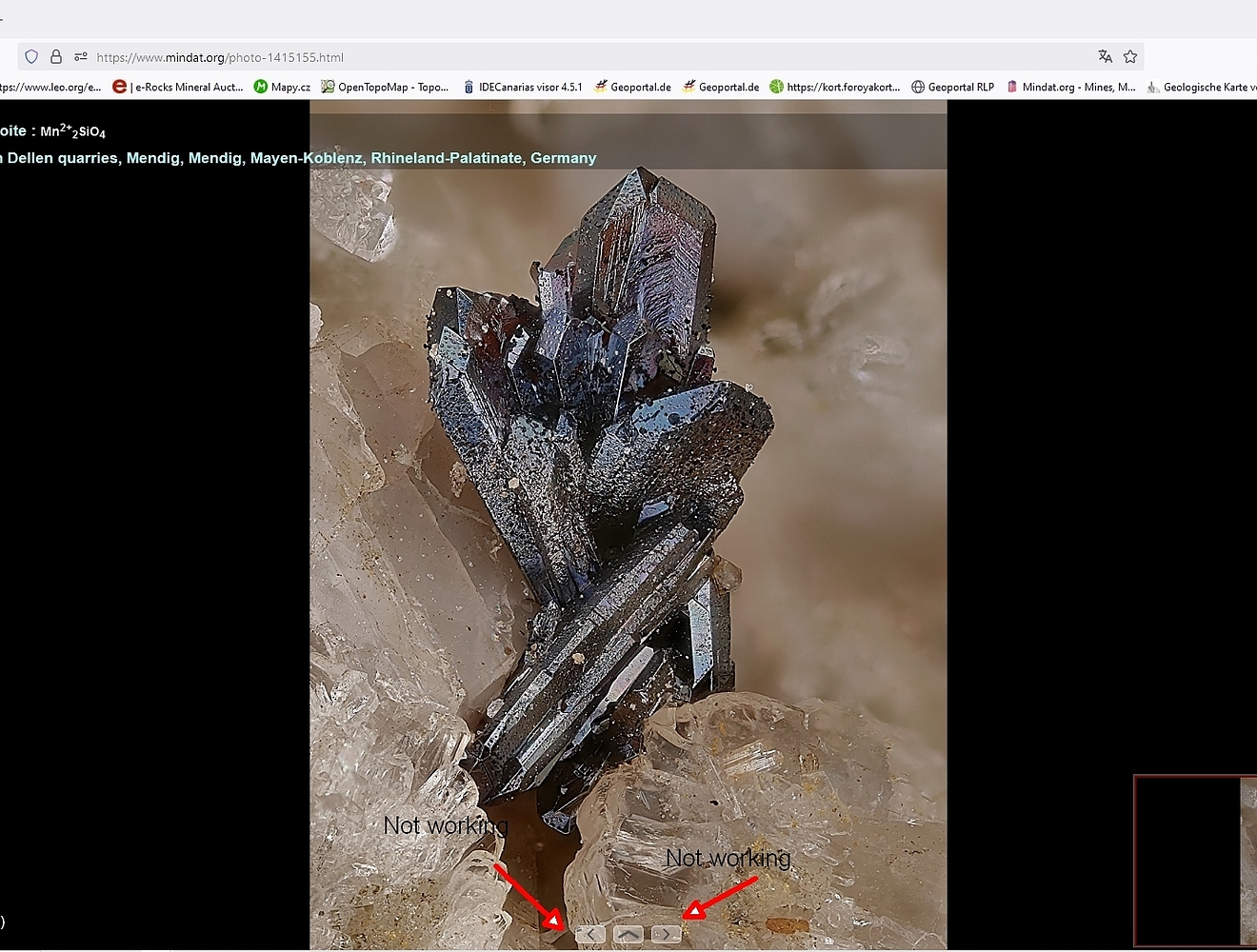Click the OpenTopoMap icon on the bookmarks bar
1257x952 pixels.
click(x=327, y=87)
